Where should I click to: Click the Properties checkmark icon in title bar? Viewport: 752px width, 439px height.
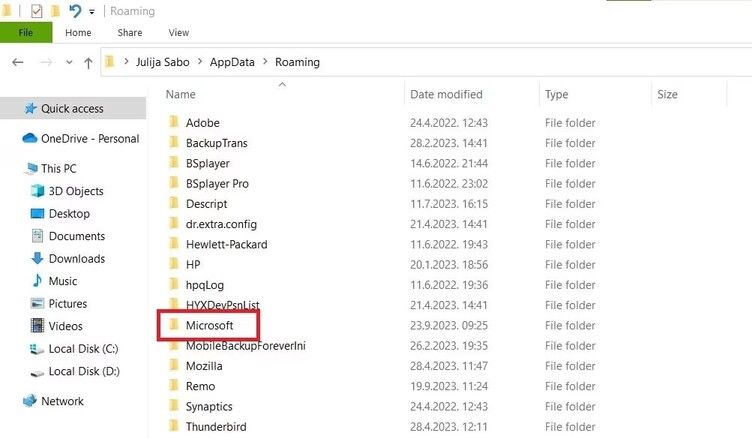[36, 11]
